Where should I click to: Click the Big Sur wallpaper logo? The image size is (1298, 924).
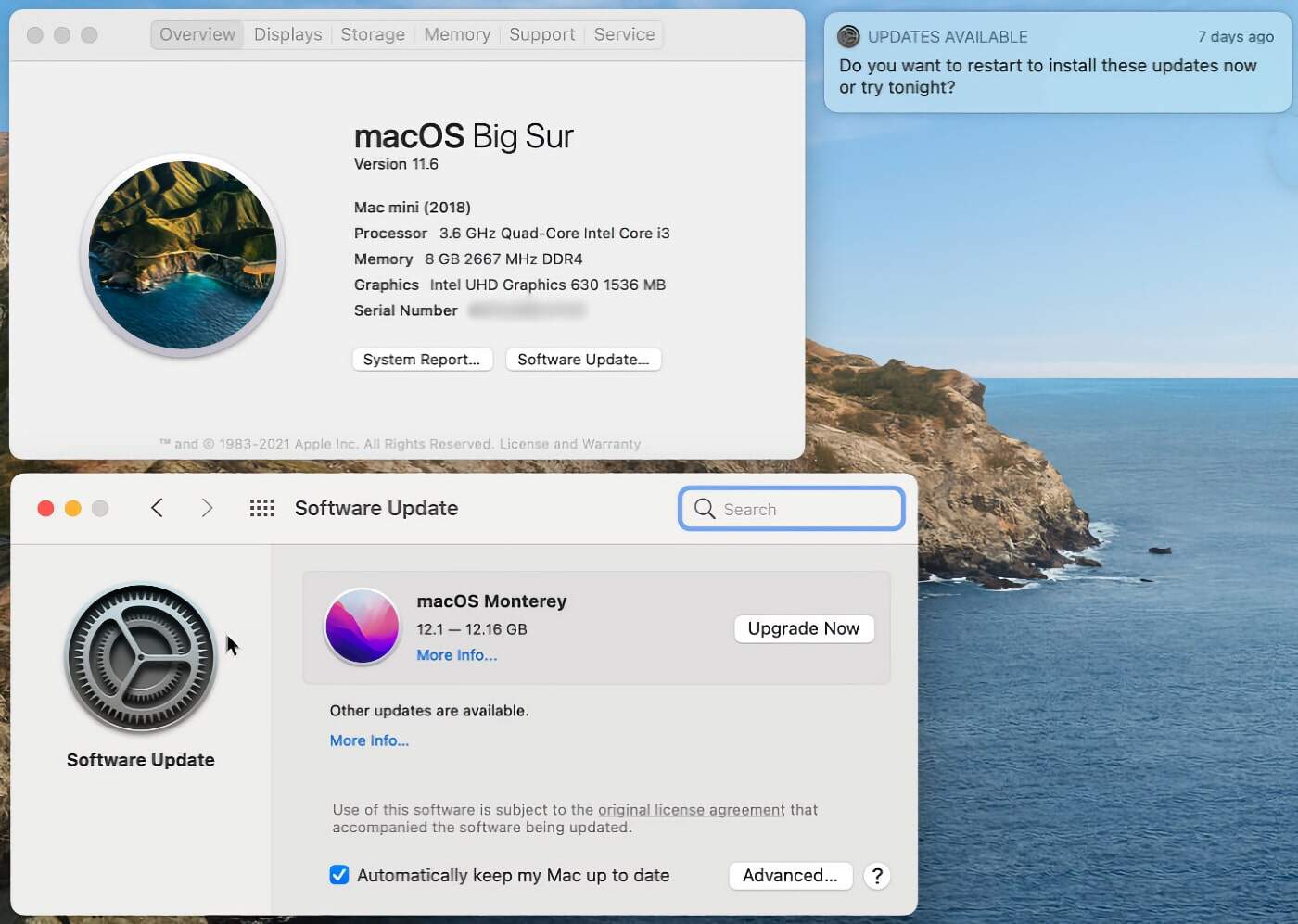coord(183,255)
